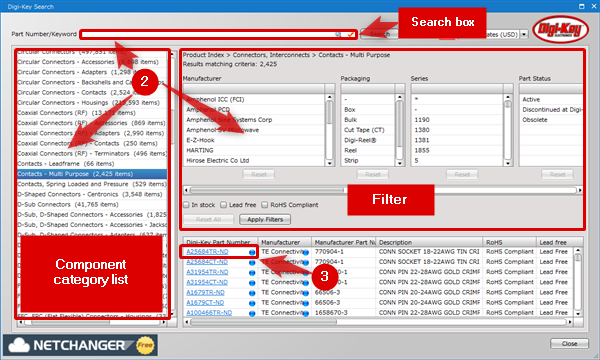The image size is (600, 360).
Task: Select the HARTING manufacturer filter
Action: coord(254,150)
